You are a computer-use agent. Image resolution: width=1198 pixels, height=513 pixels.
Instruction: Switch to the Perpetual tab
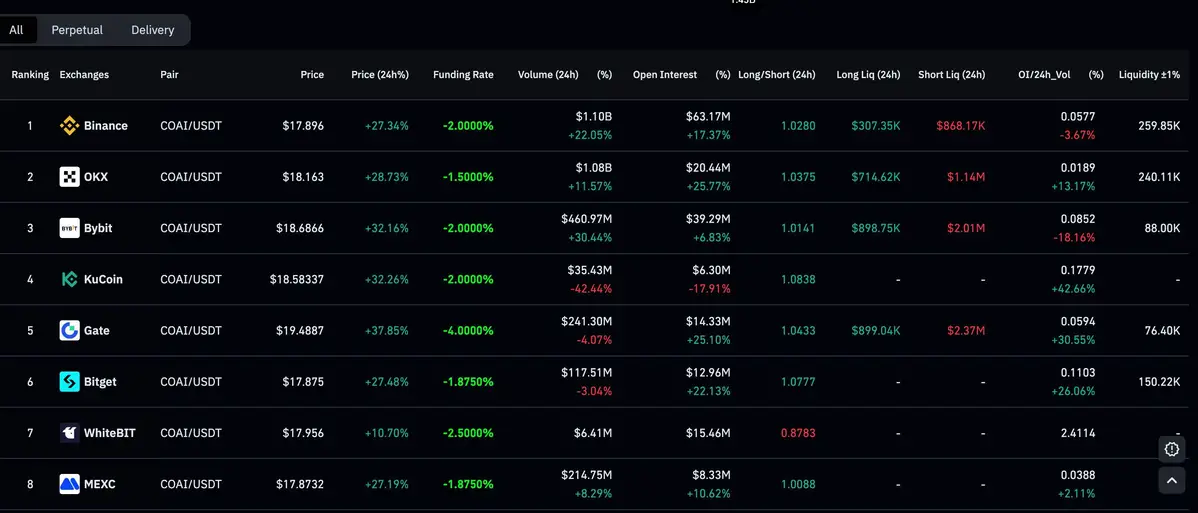coord(77,30)
